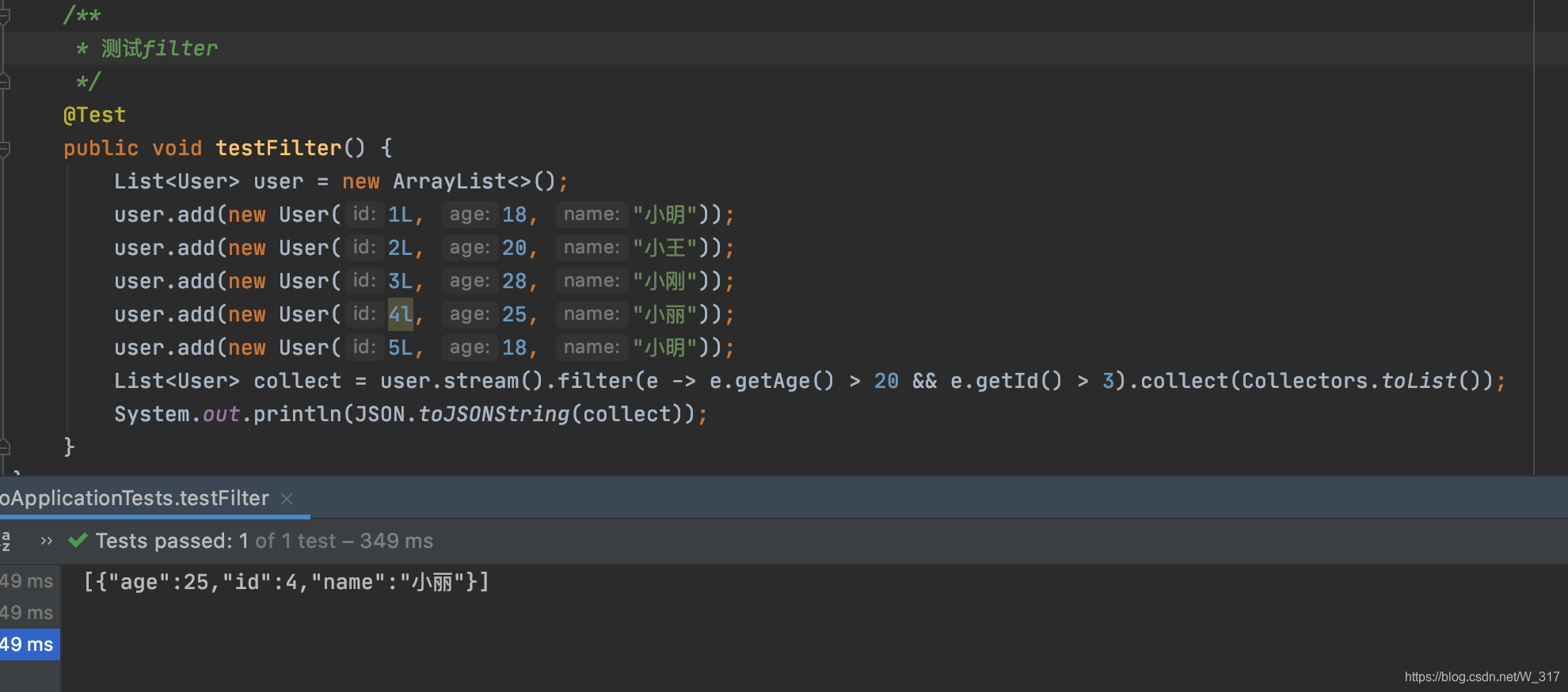Click the id value 5L

(x=400, y=348)
